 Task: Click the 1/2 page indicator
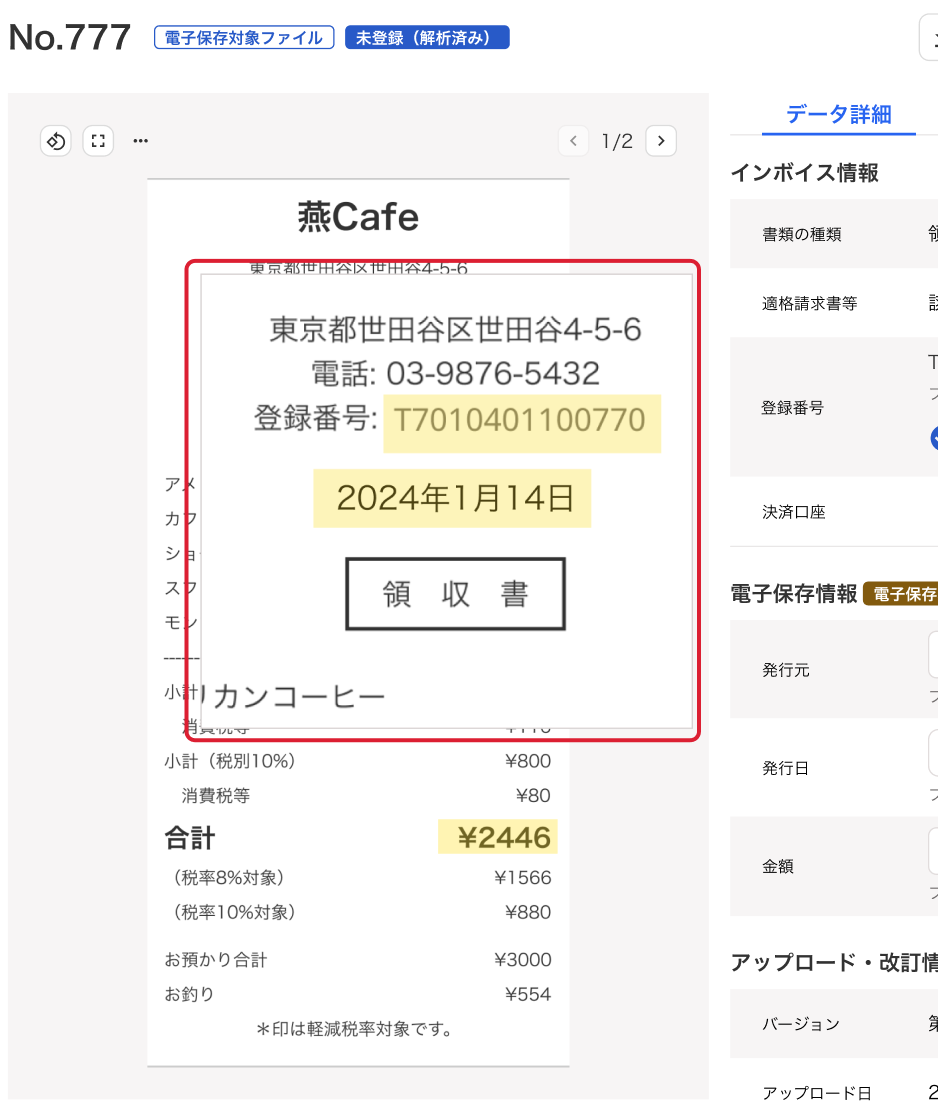pyautogui.click(x=617, y=140)
